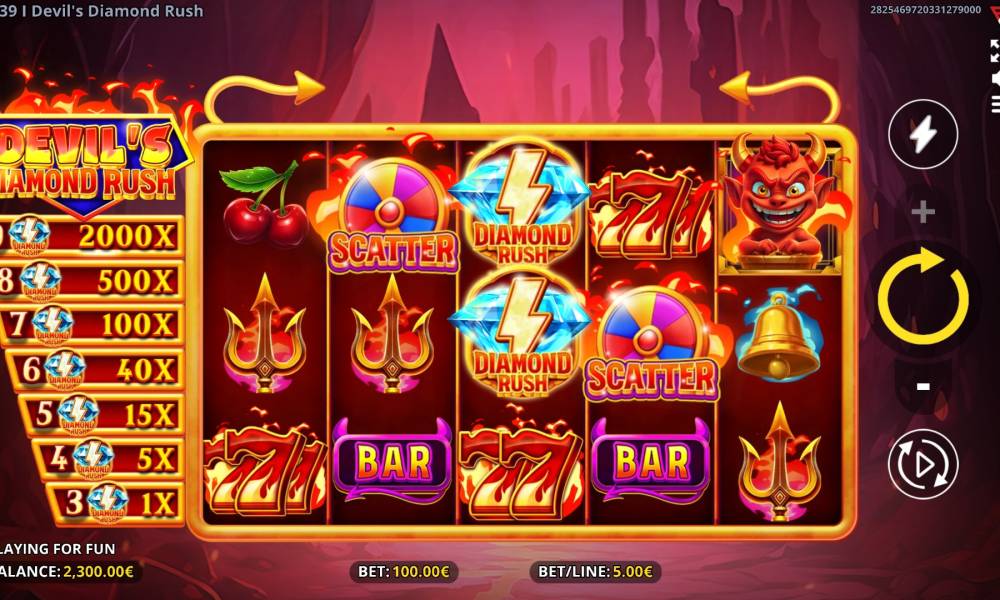Open autoplay with the circular play icon
The width and height of the screenshot is (1000, 600).
[x=923, y=464]
